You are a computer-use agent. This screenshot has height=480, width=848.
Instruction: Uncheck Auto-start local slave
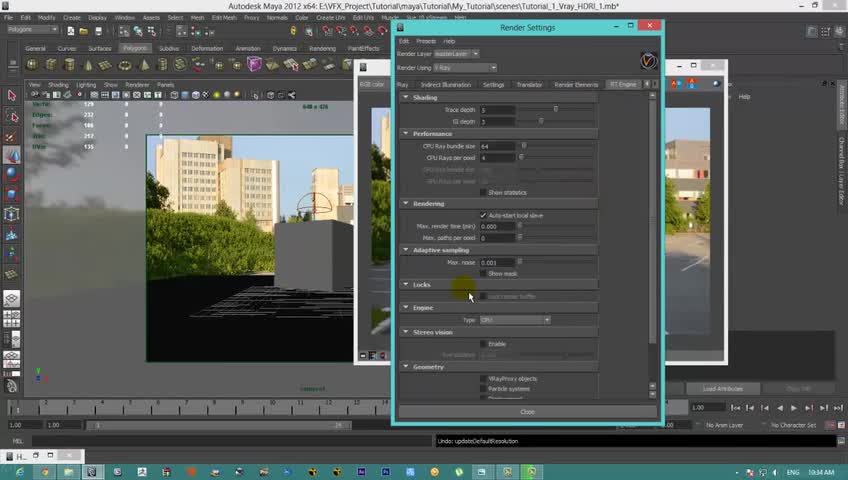[483, 215]
